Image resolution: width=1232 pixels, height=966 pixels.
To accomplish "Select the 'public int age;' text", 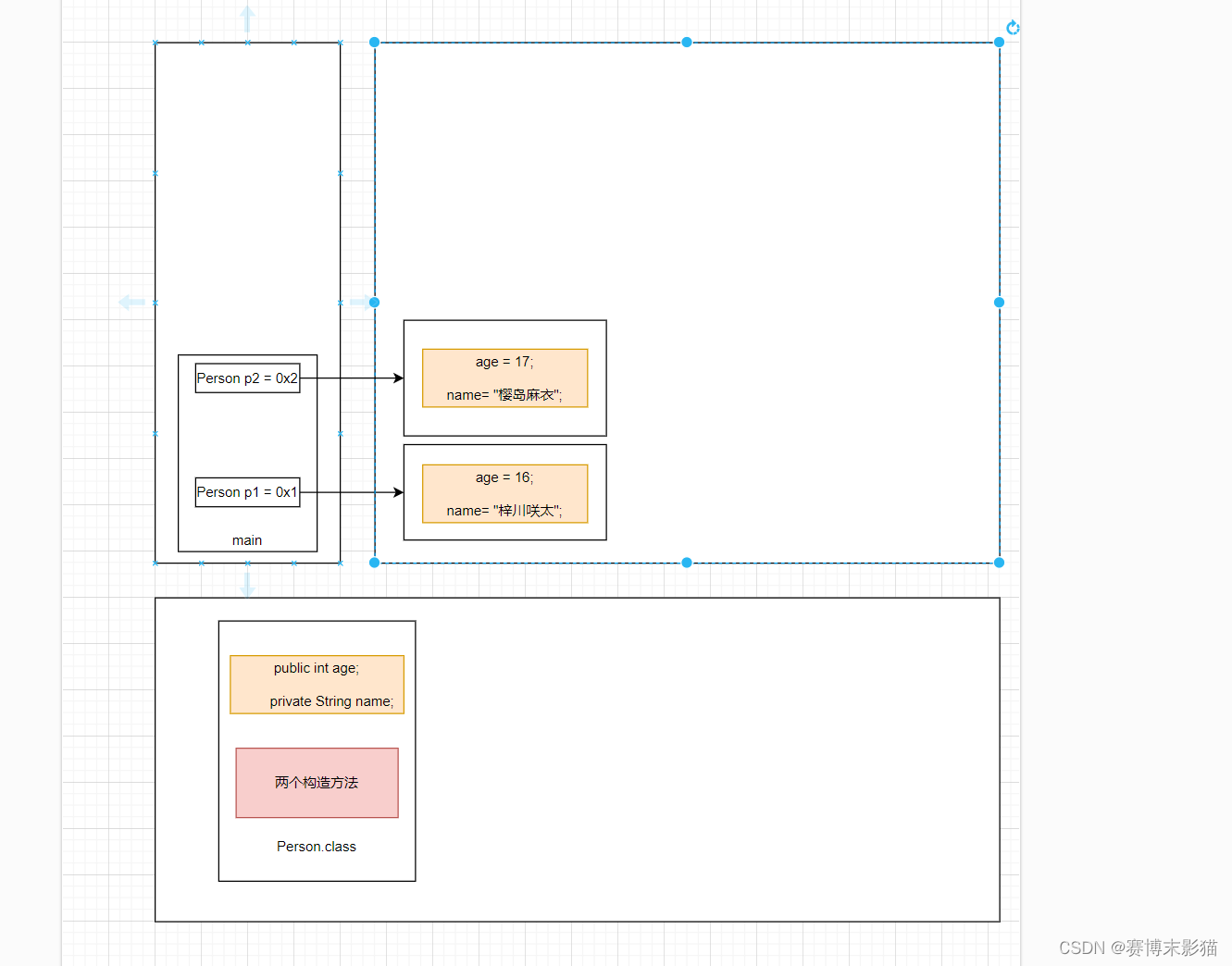I will pyautogui.click(x=317, y=668).
